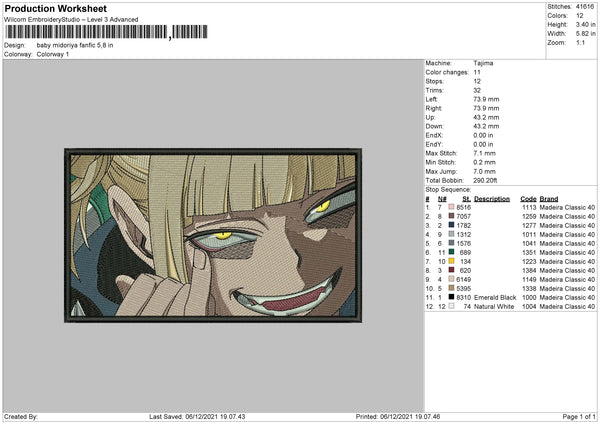The image size is (600, 424).
Task: Click thread code 1351 in row 6
Action: 529,253
